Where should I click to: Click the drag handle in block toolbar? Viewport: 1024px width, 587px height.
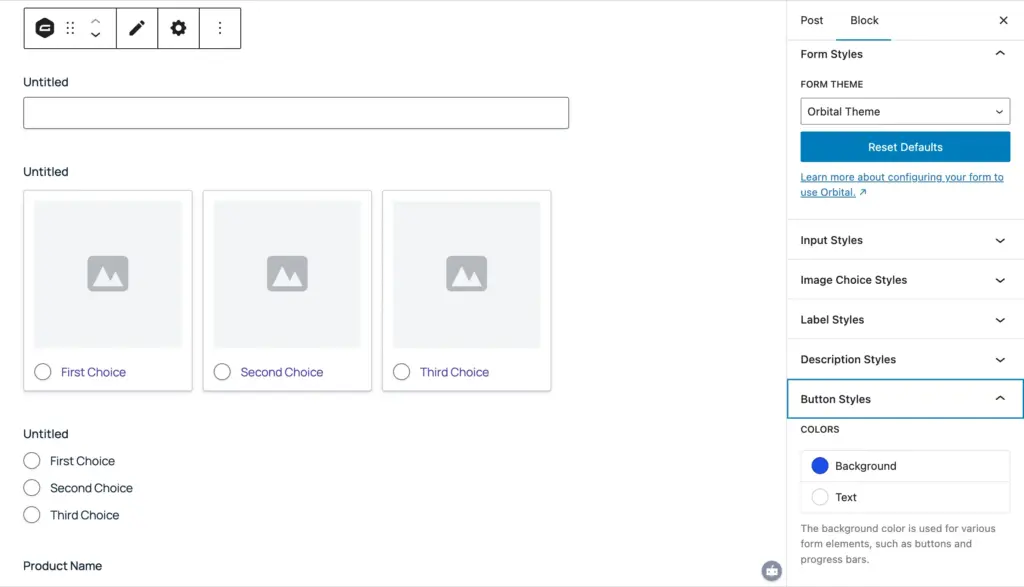(70, 28)
